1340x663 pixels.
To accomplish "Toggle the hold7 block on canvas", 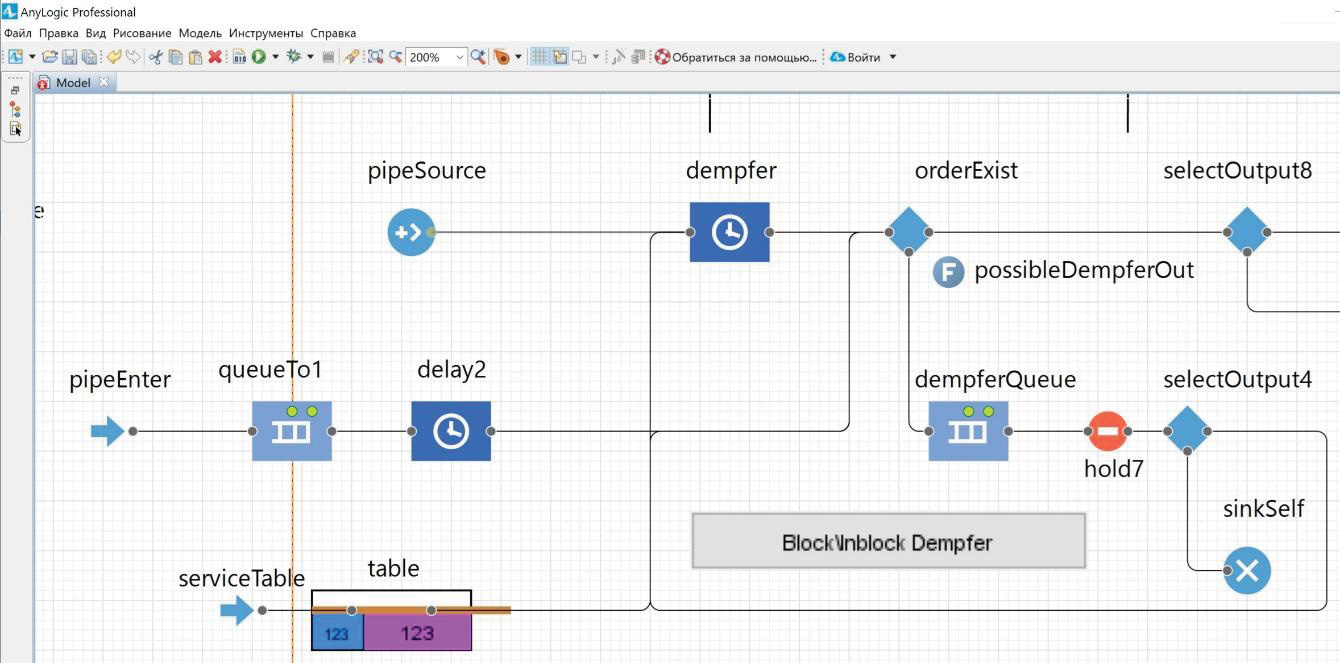I will tap(1107, 432).
